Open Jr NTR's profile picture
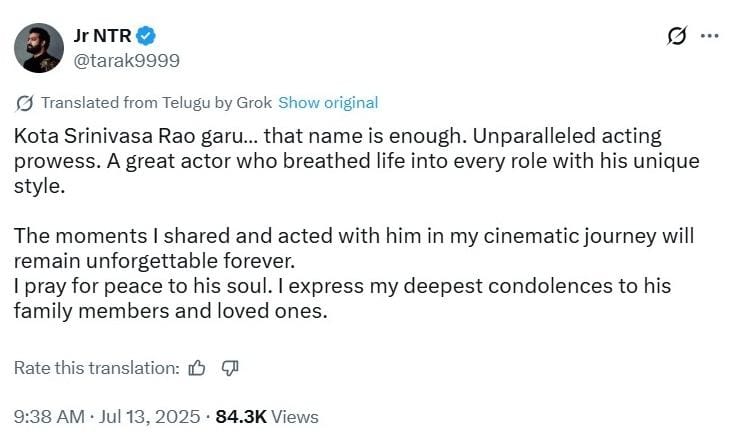This screenshot has height=437, width=735. click(39, 48)
